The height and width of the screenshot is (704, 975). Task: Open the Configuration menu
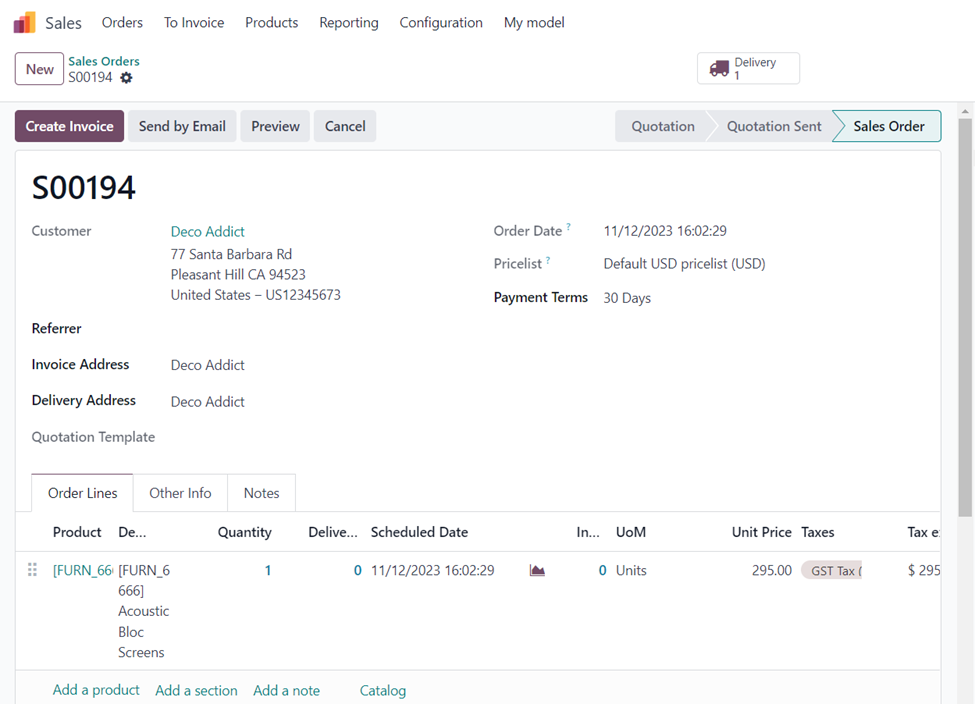point(440,22)
